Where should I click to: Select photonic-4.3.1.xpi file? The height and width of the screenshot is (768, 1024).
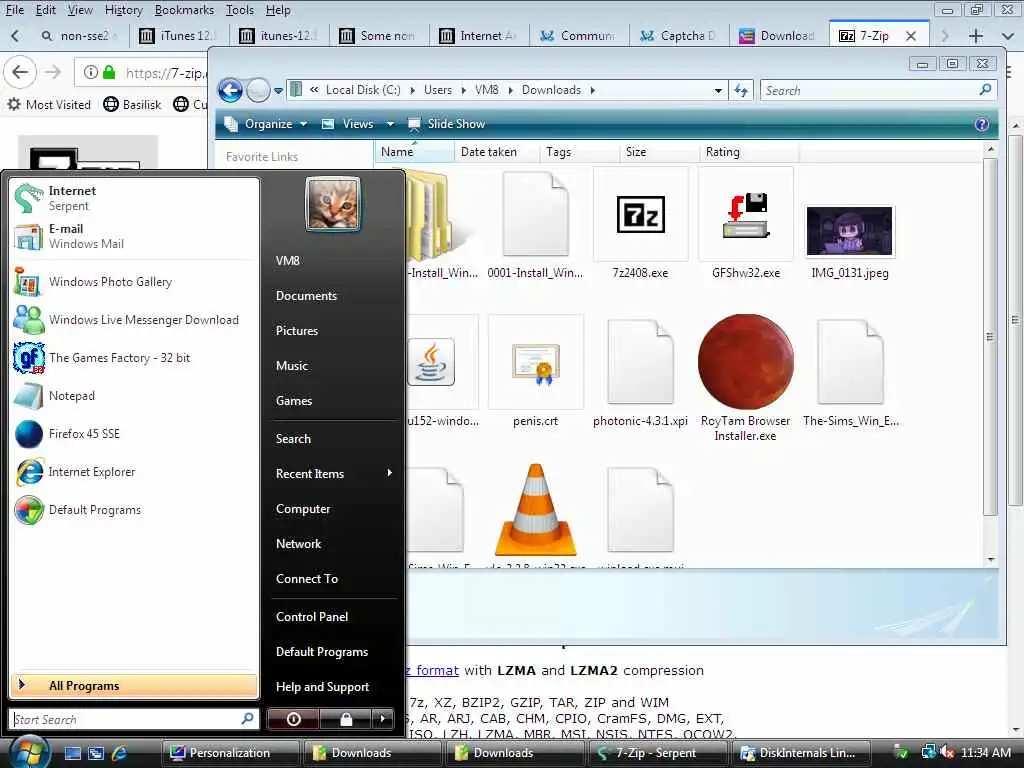click(640, 372)
